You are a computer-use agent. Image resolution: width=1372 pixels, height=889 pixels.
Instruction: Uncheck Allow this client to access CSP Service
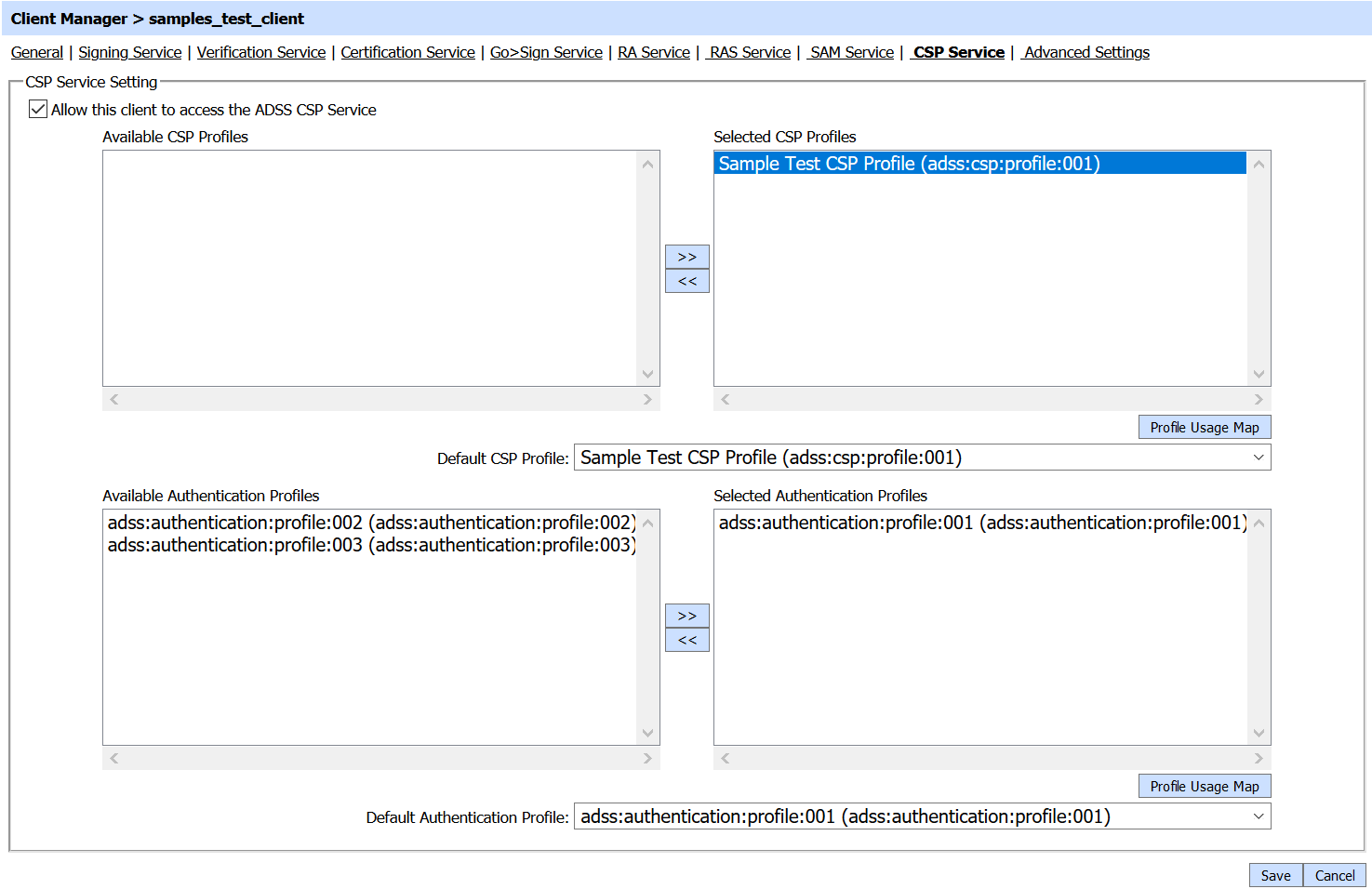click(x=38, y=110)
